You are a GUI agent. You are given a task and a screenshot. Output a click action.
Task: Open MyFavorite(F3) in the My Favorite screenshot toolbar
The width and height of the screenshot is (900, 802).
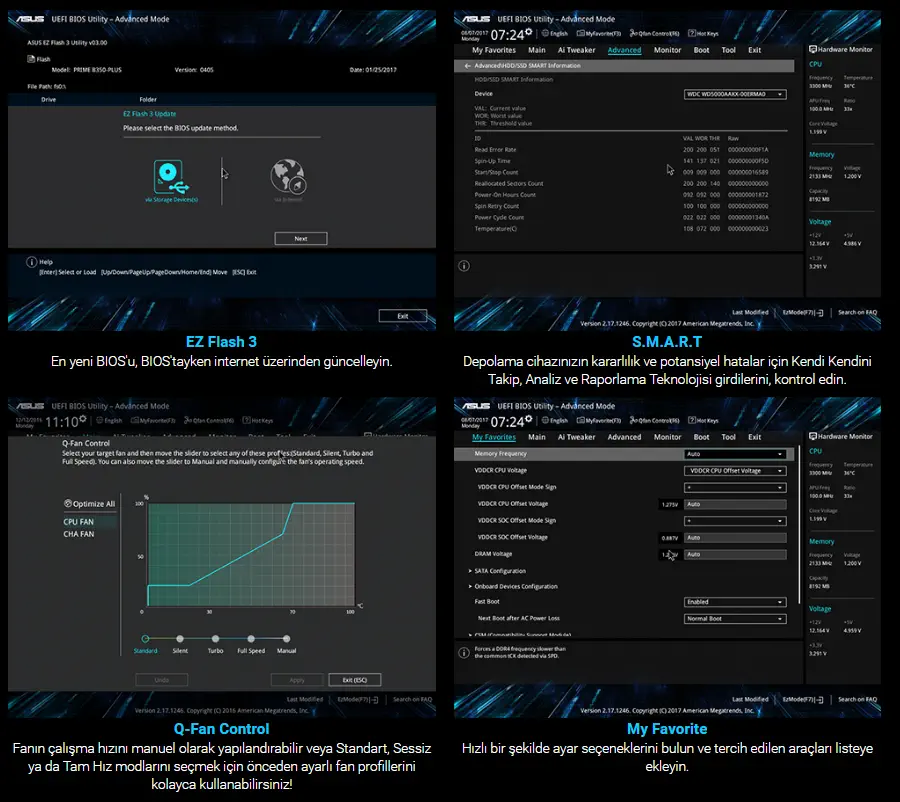599,420
